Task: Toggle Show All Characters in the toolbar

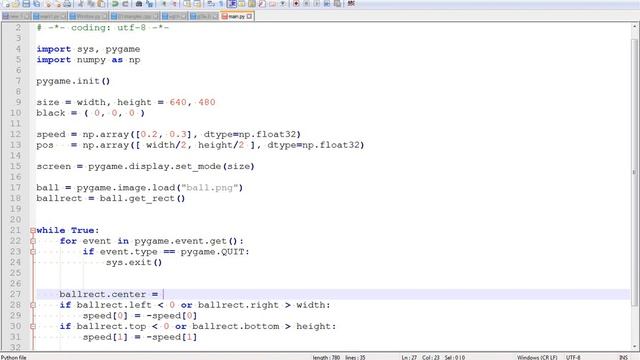Action: 221,4
